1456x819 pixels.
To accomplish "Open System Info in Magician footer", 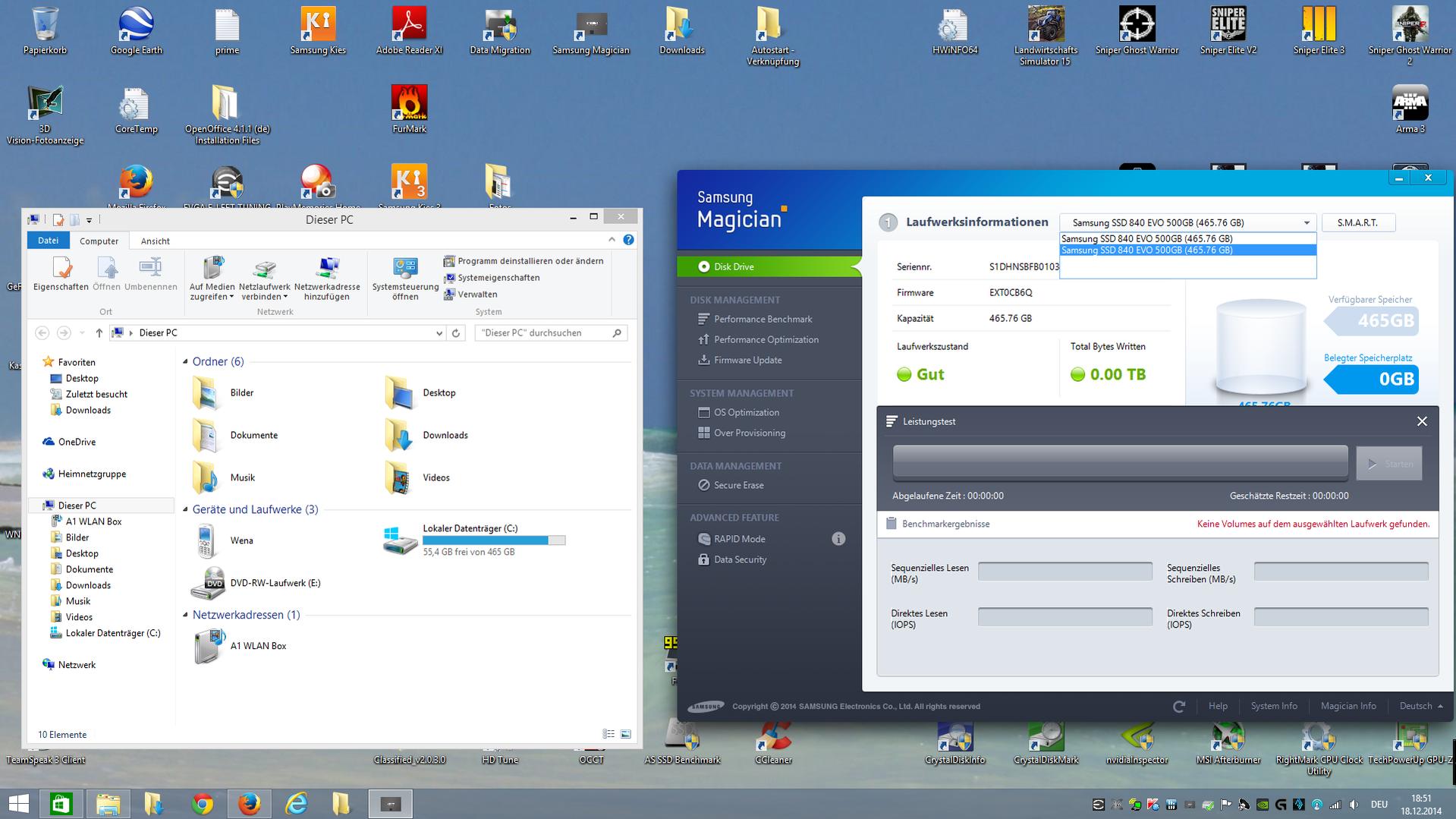I will point(1274,706).
